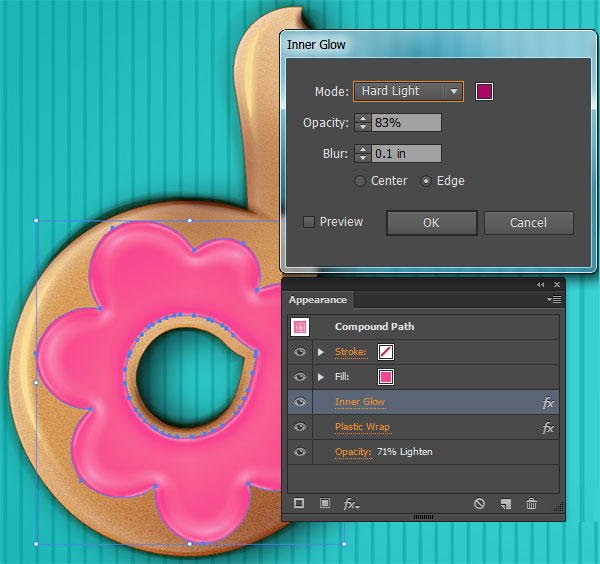Expand the Stroke attribute row
Image resolution: width=600 pixels, height=564 pixels.
[x=321, y=352]
